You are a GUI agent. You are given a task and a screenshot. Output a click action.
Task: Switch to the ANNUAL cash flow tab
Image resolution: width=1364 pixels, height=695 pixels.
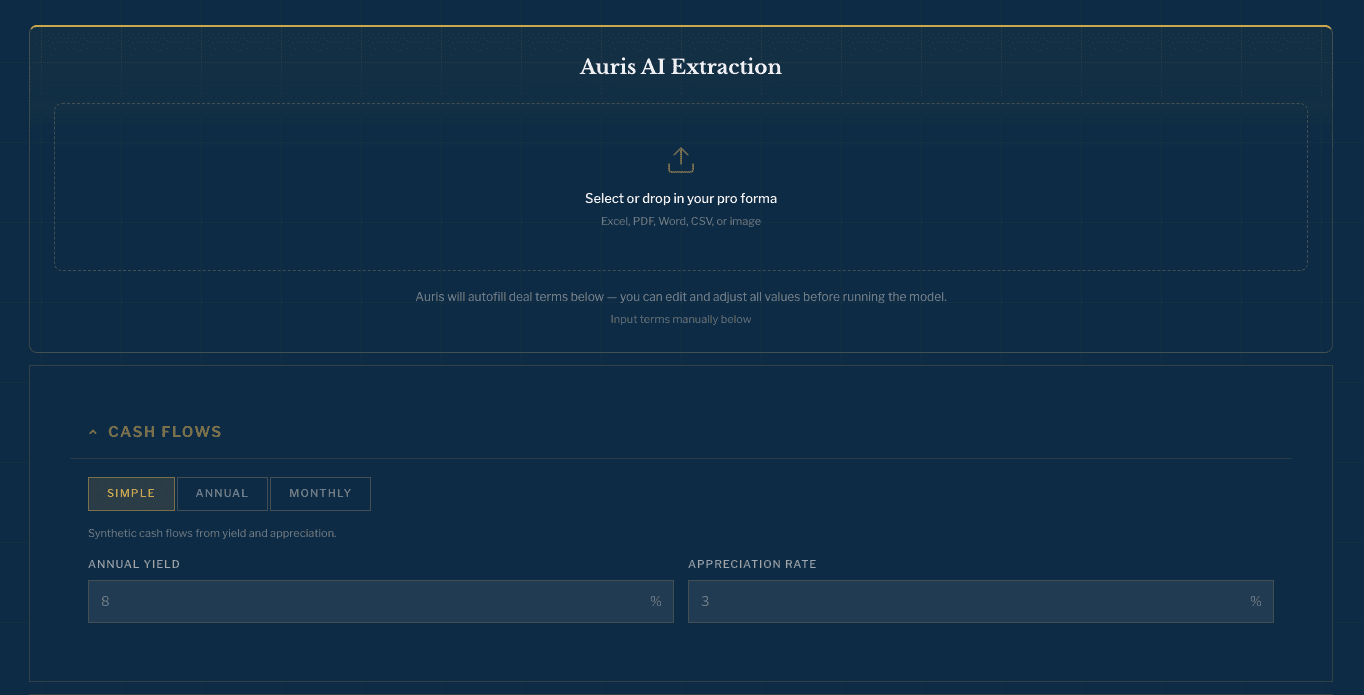click(x=222, y=493)
